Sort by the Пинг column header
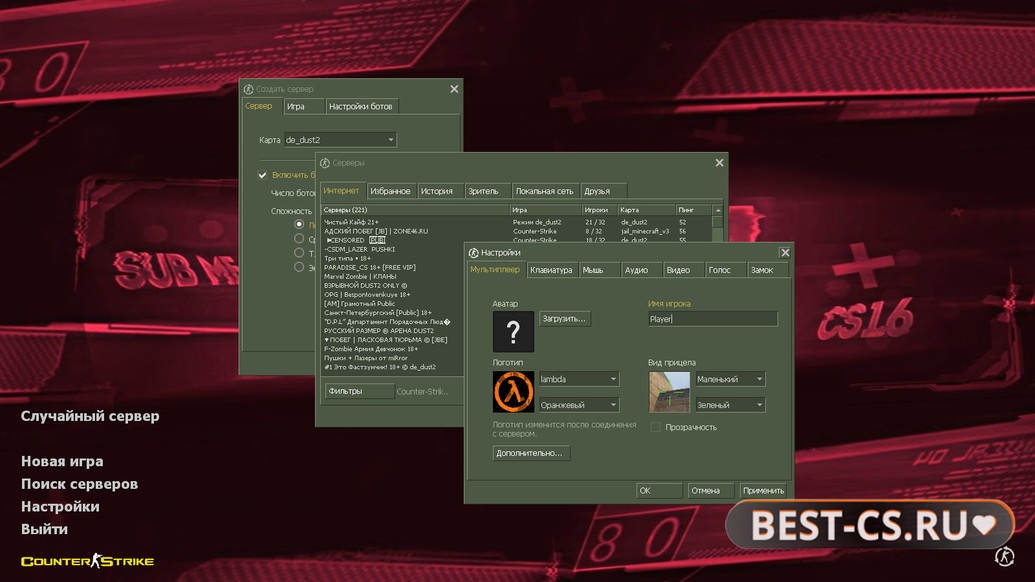Viewport: 1035px width, 582px height. [693, 210]
